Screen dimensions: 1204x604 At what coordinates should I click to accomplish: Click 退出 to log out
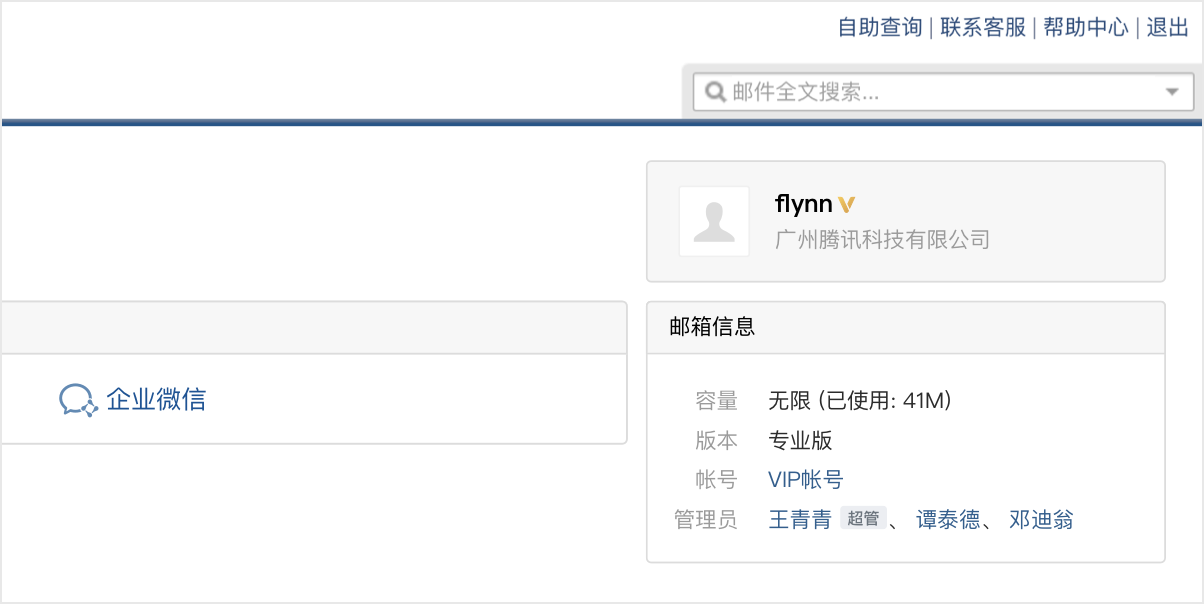(x=1168, y=27)
